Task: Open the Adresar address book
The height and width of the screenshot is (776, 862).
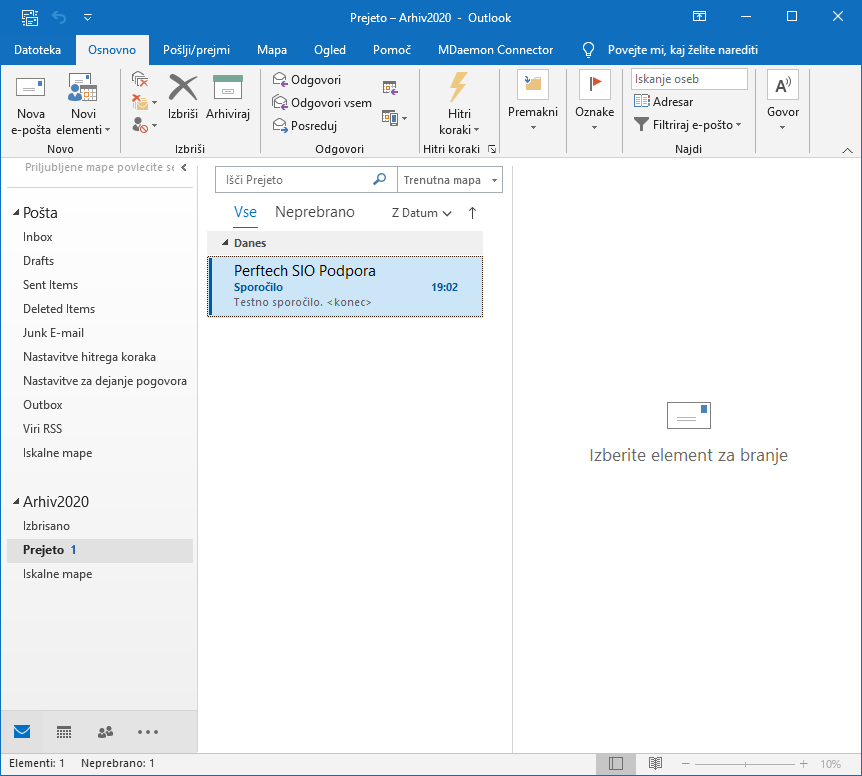Action: [x=663, y=102]
